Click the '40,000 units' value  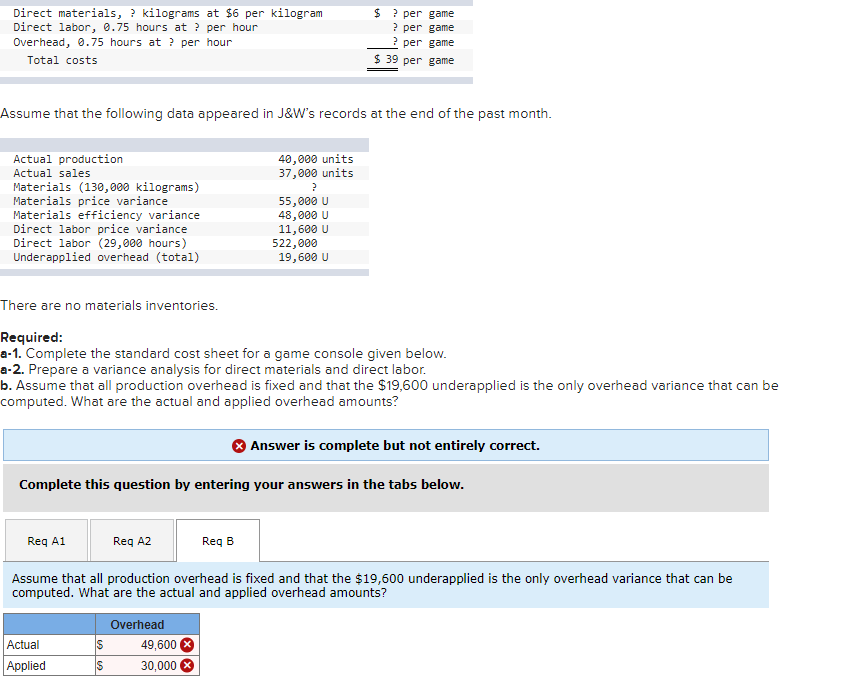pos(316,159)
